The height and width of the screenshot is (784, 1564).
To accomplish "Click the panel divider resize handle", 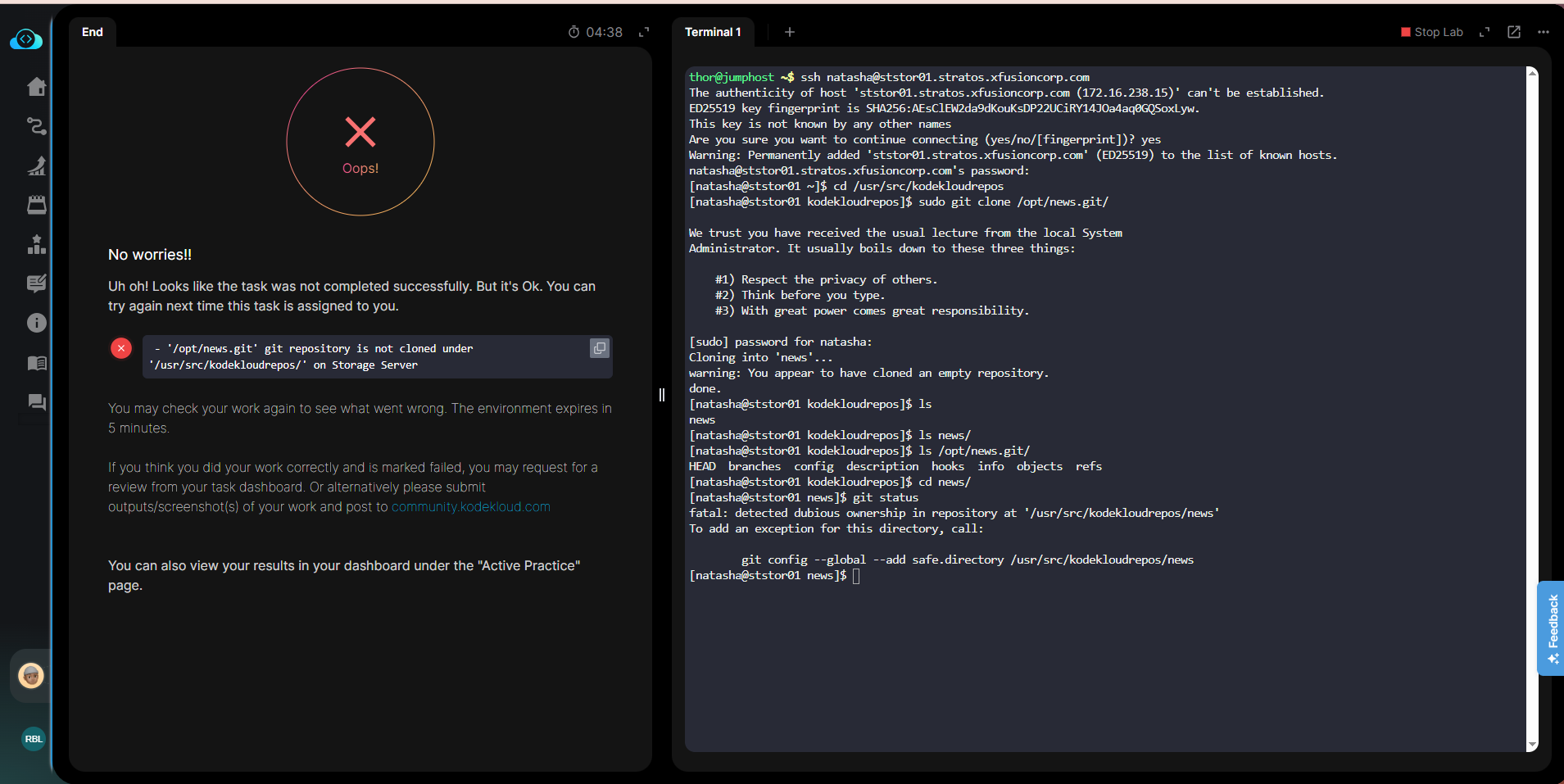I will 662,395.
